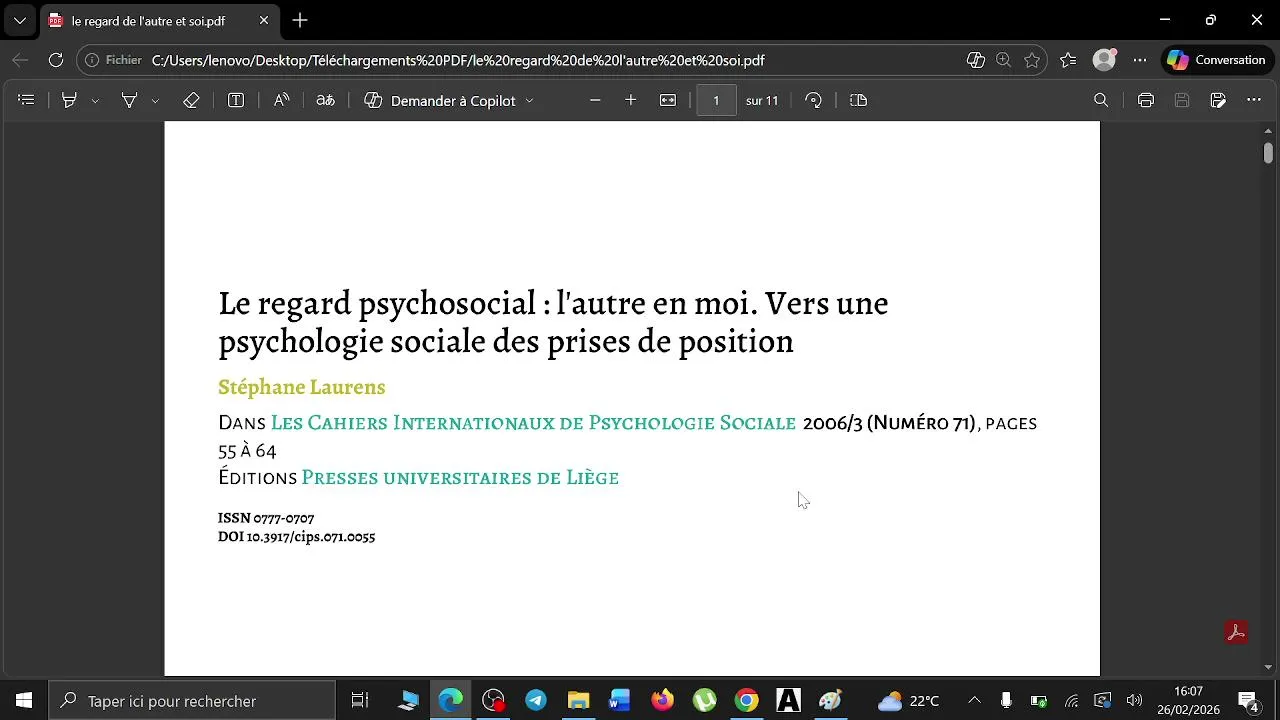1280x720 pixels.
Task: Open the table of contents sidebar
Action: pyautogui.click(x=27, y=100)
